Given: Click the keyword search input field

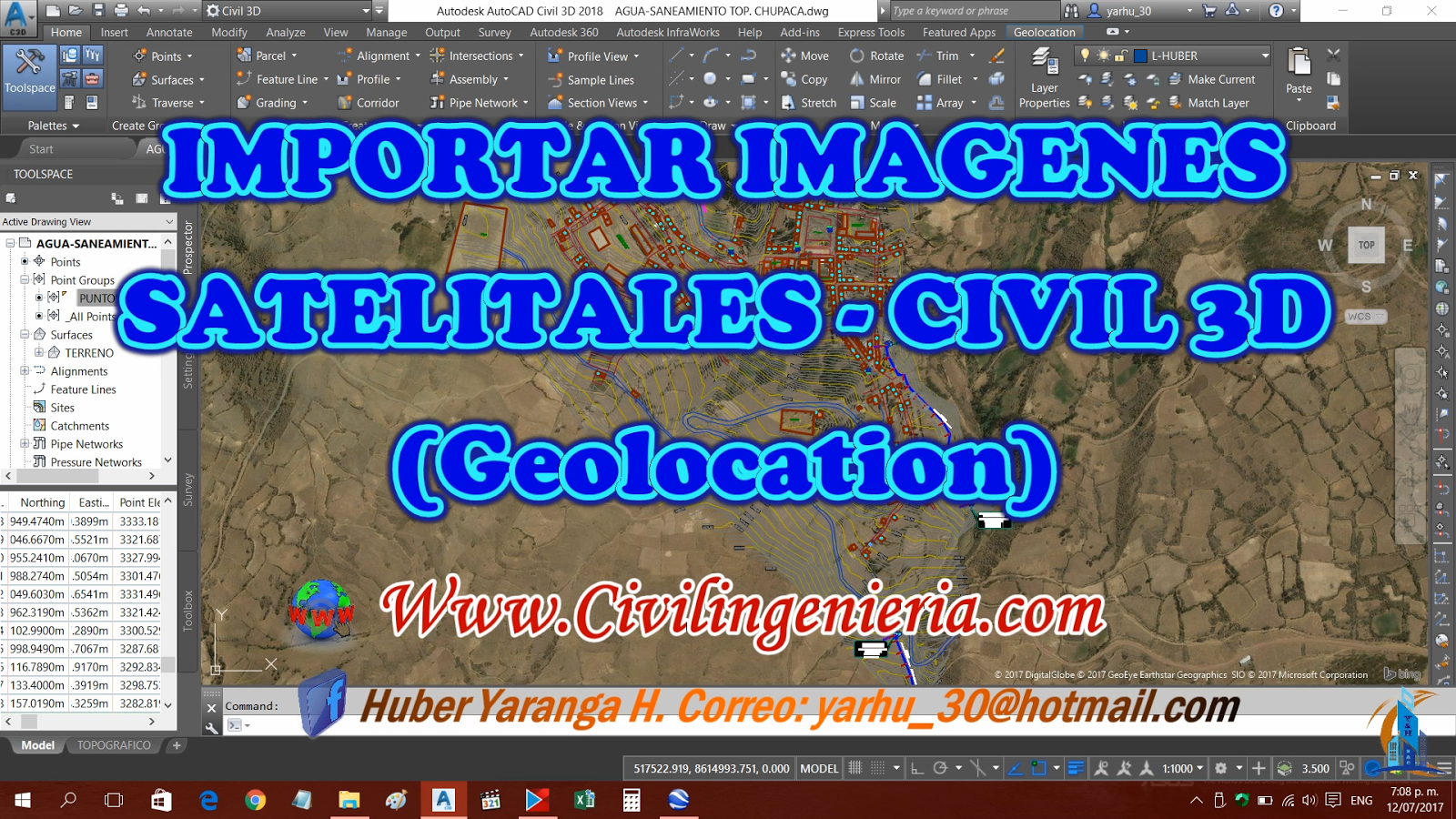Looking at the screenshot, I should [x=975, y=11].
